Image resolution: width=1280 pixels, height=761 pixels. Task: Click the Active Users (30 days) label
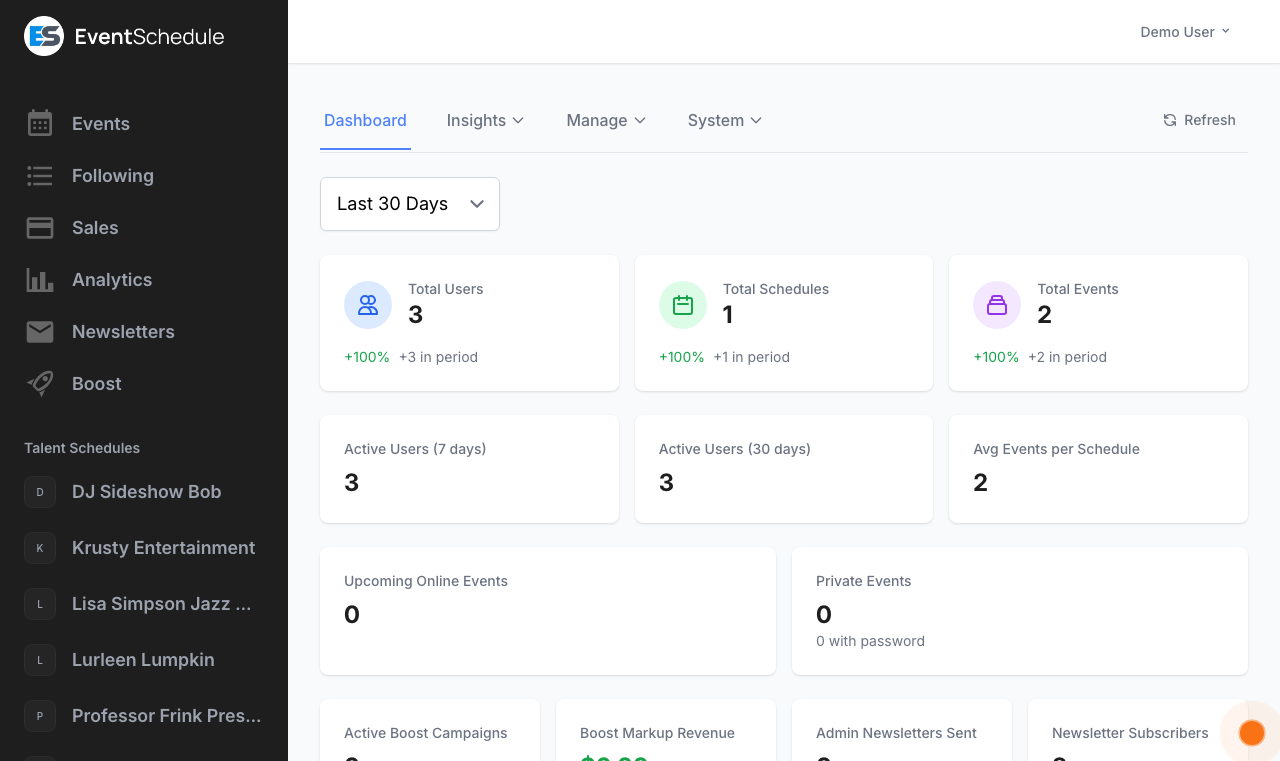tap(735, 449)
